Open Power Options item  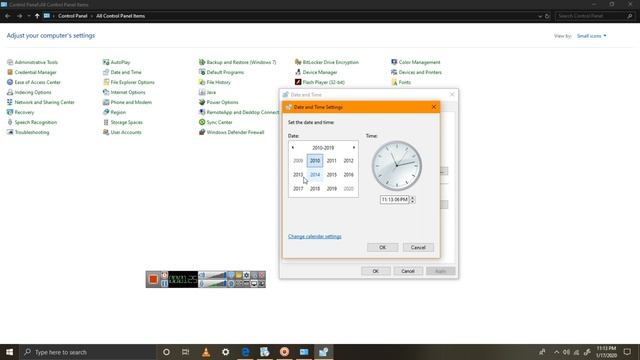218,102
